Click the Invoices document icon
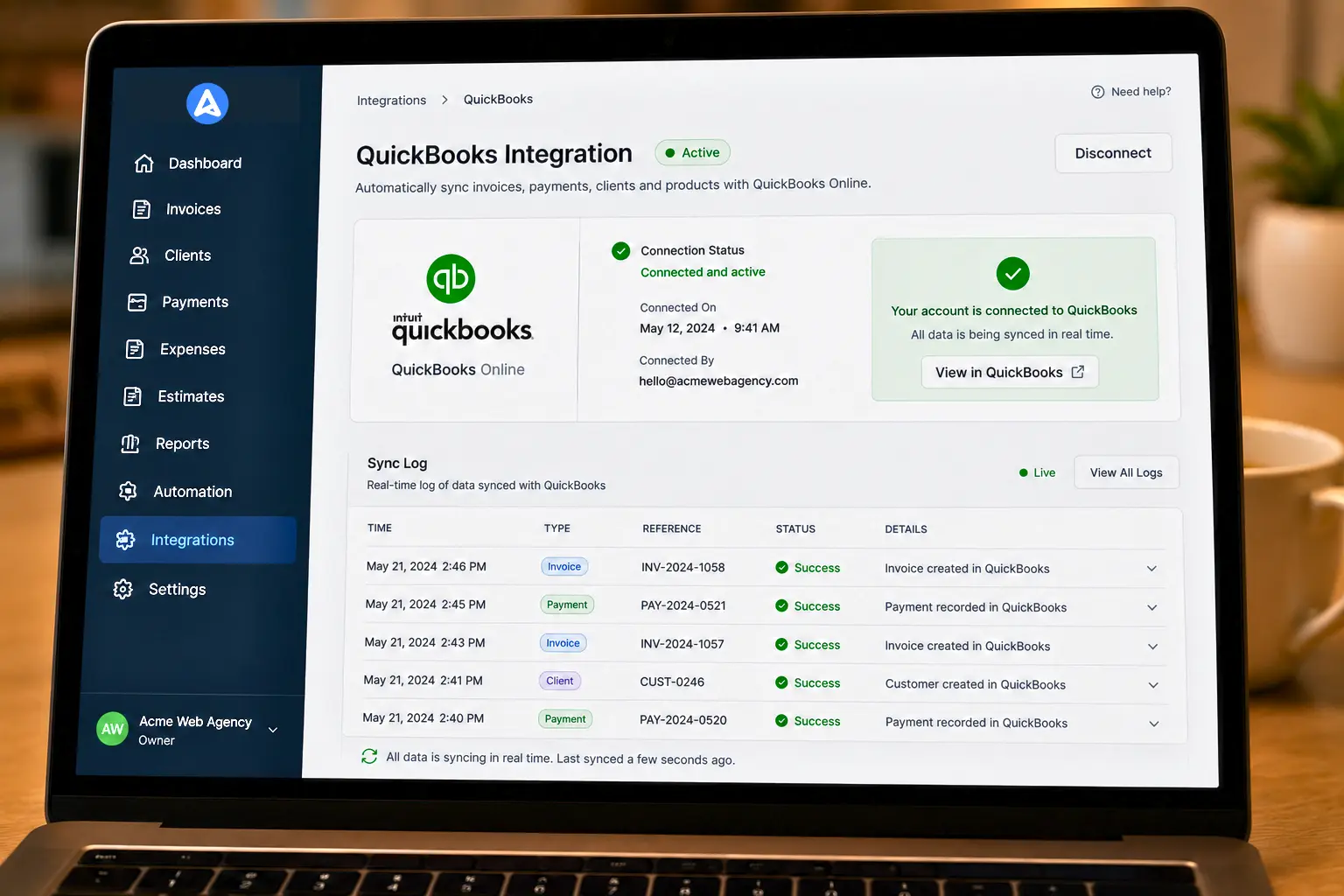 click(141, 209)
